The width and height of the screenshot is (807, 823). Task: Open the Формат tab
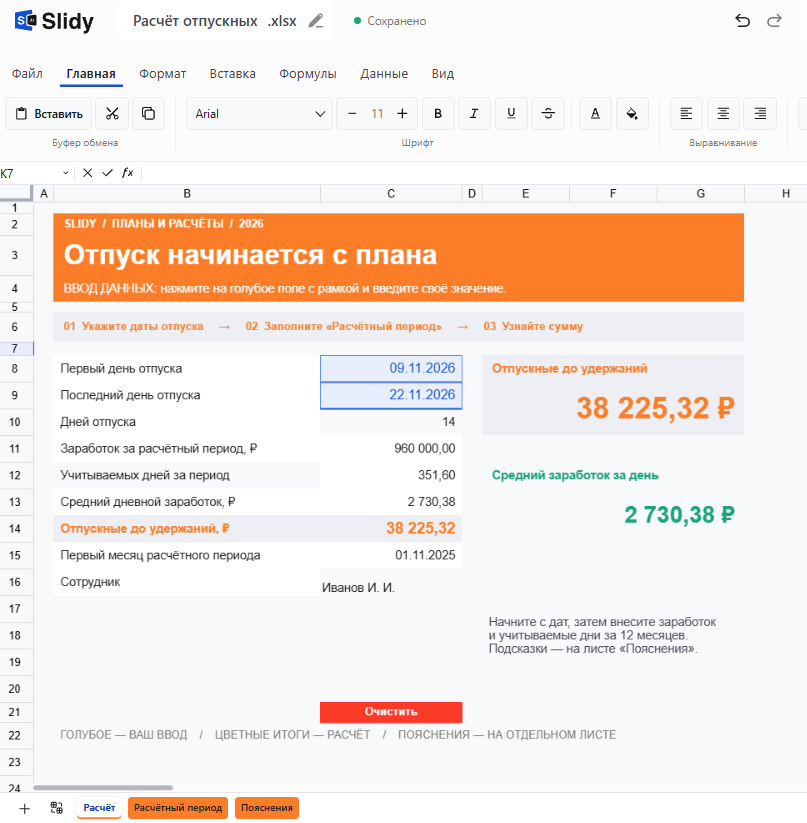tap(163, 73)
